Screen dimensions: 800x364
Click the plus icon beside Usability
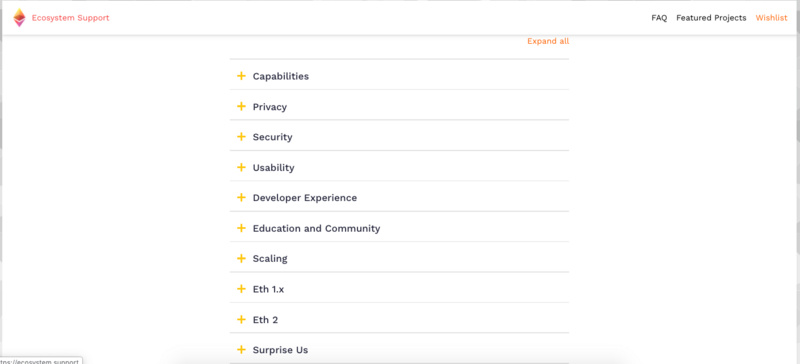coord(241,167)
